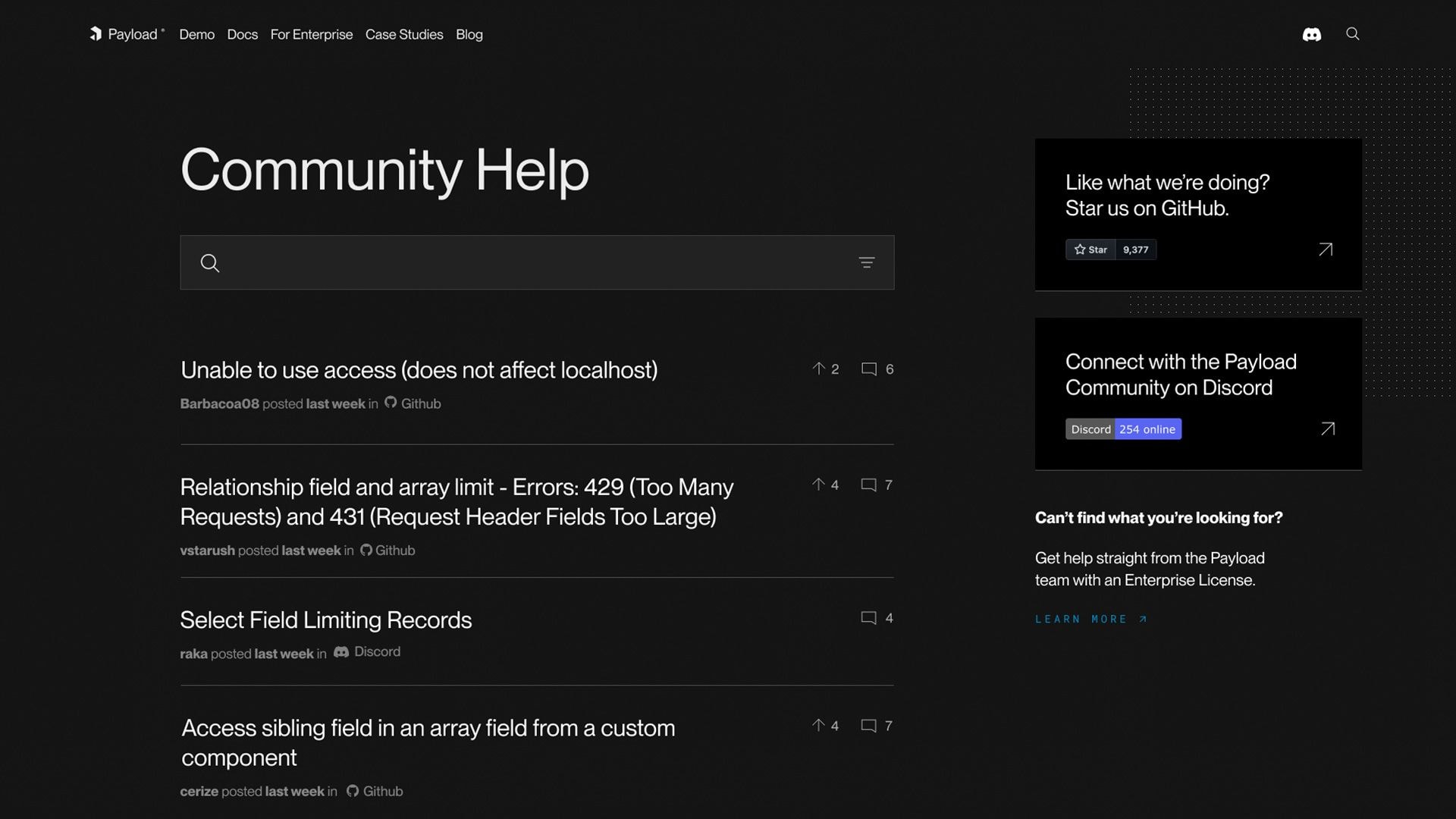Click the LEARN MORE link
The width and height of the screenshot is (1456, 819).
click(x=1091, y=620)
